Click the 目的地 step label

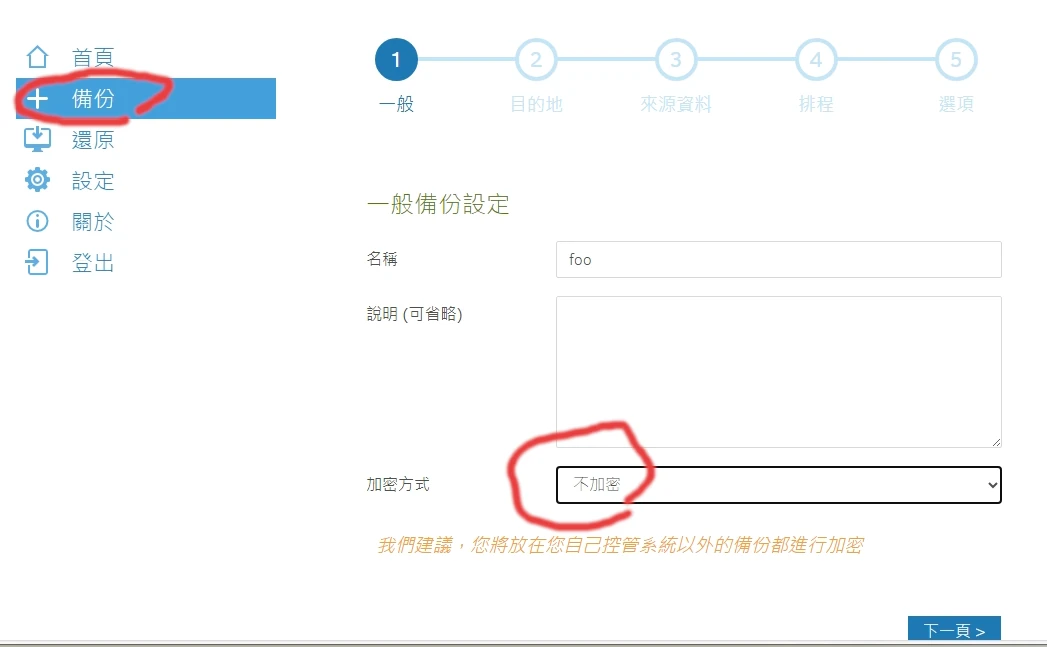[x=536, y=104]
